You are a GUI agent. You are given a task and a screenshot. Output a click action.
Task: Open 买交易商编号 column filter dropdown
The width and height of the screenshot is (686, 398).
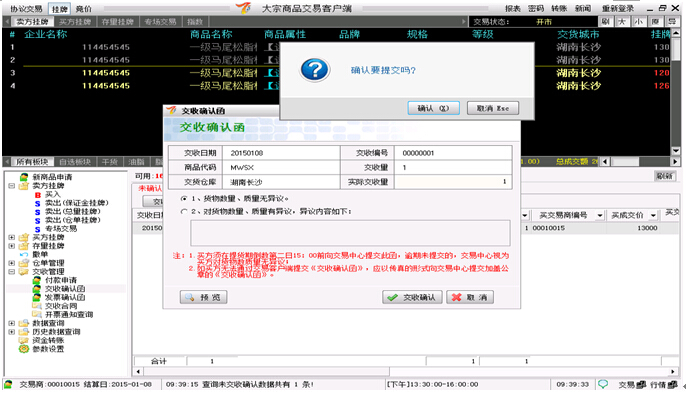[600, 215]
